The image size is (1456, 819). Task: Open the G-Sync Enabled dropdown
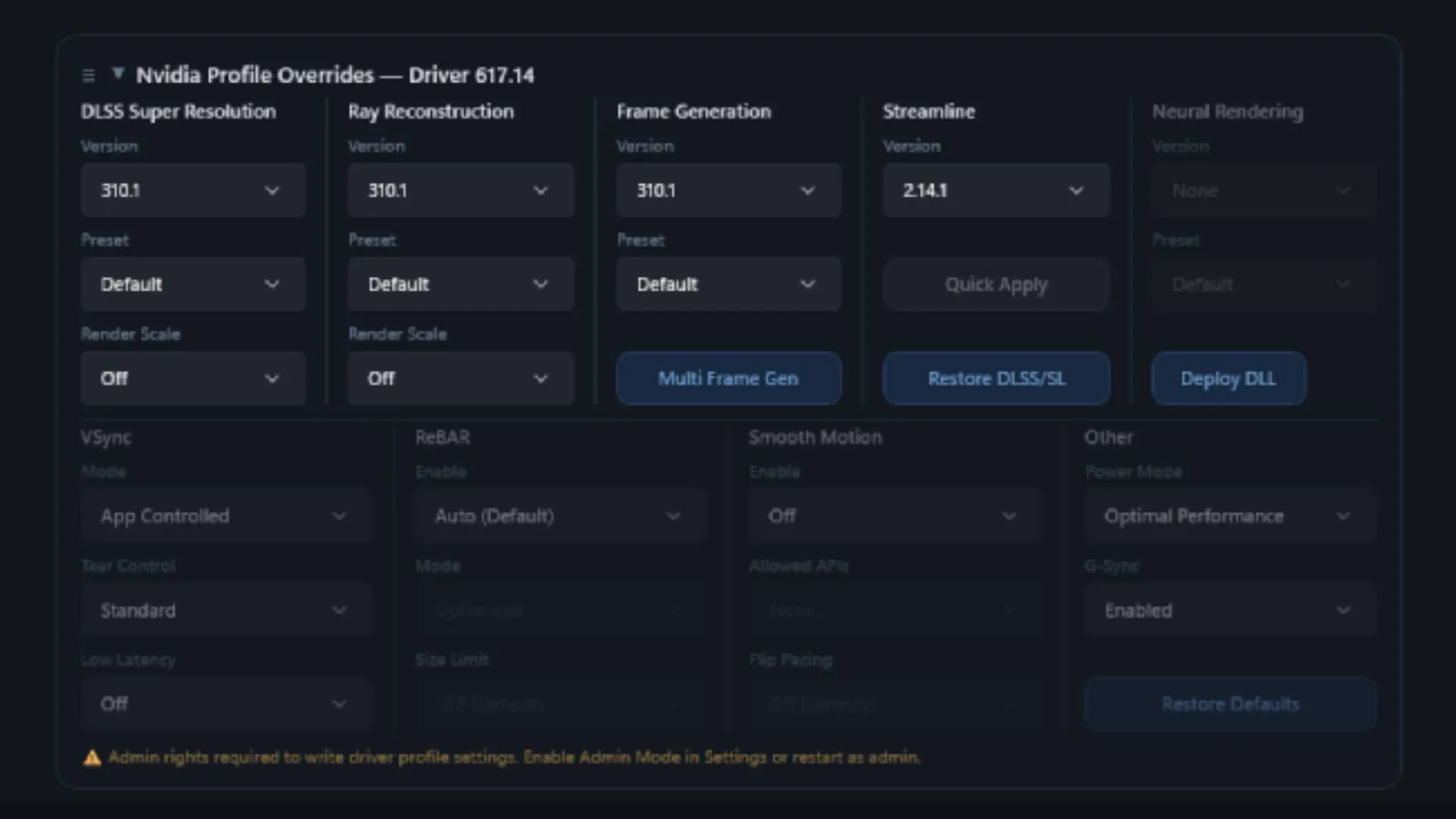click(x=1230, y=610)
